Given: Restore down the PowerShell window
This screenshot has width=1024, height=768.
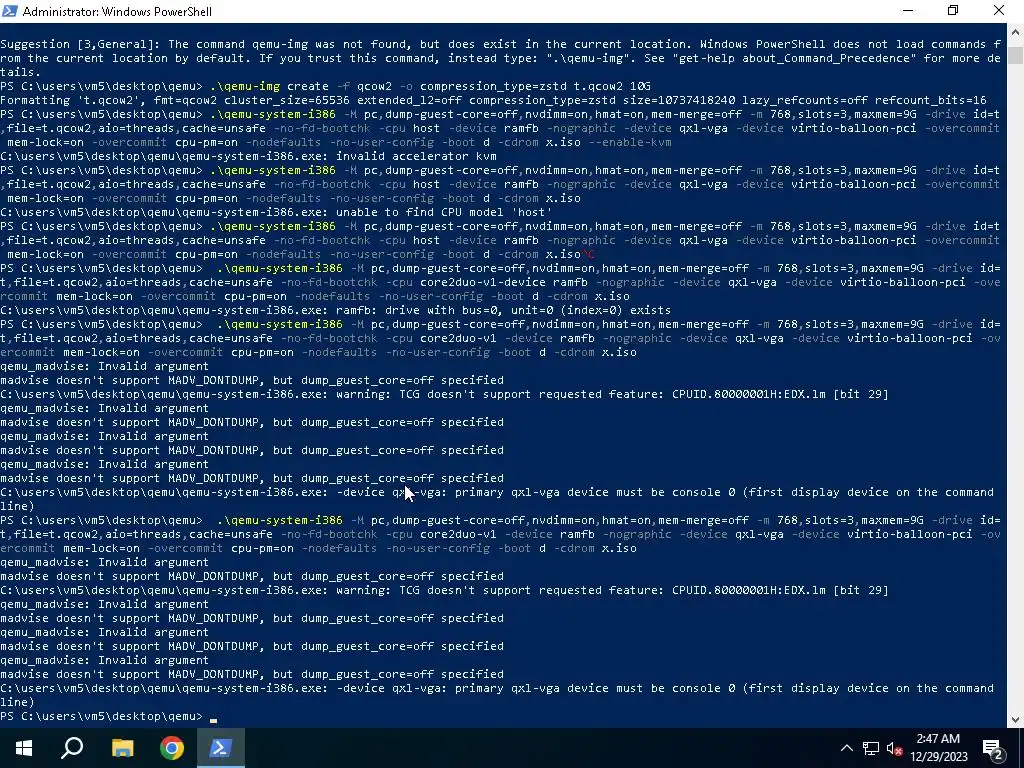Looking at the screenshot, I should 953,11.
